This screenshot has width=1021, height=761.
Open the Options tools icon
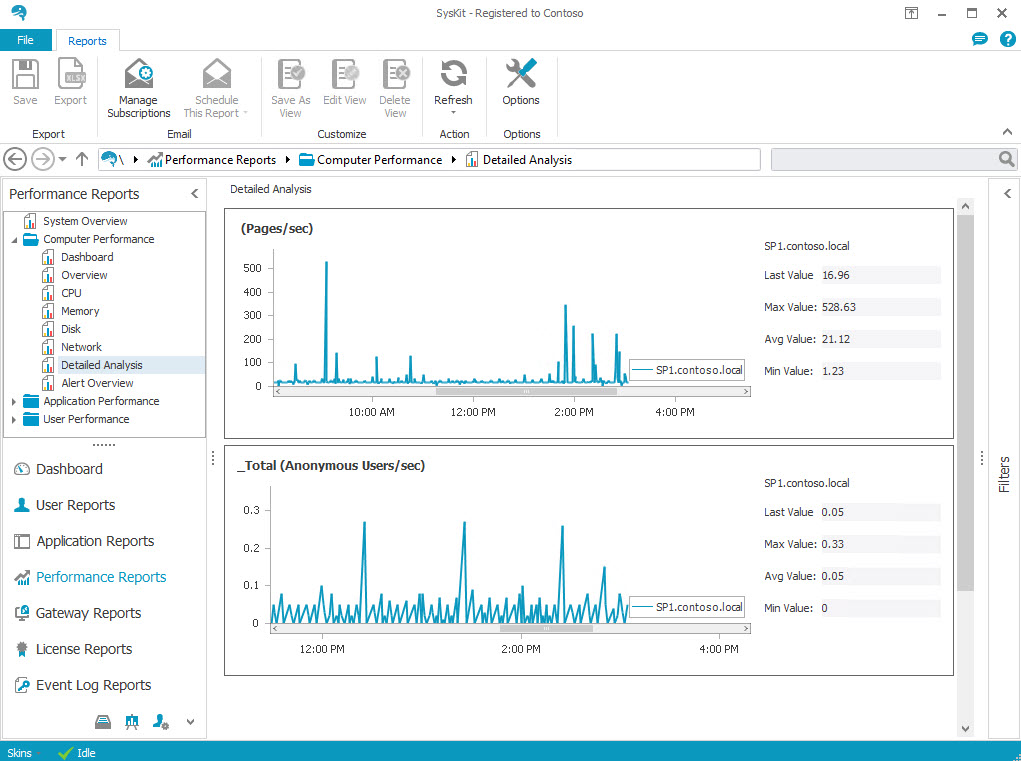pyautogui.click(x=521, y=73)
